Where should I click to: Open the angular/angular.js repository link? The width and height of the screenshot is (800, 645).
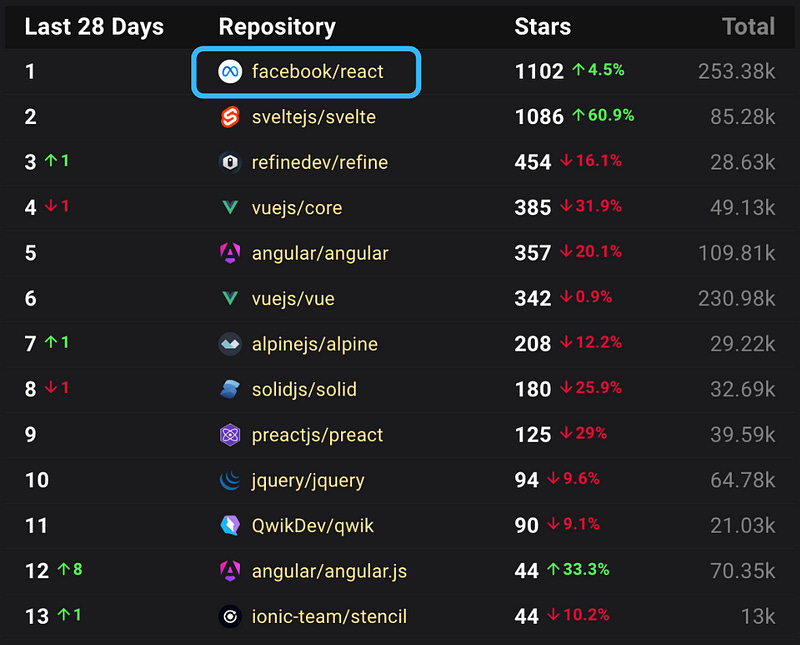click(330, 571)
